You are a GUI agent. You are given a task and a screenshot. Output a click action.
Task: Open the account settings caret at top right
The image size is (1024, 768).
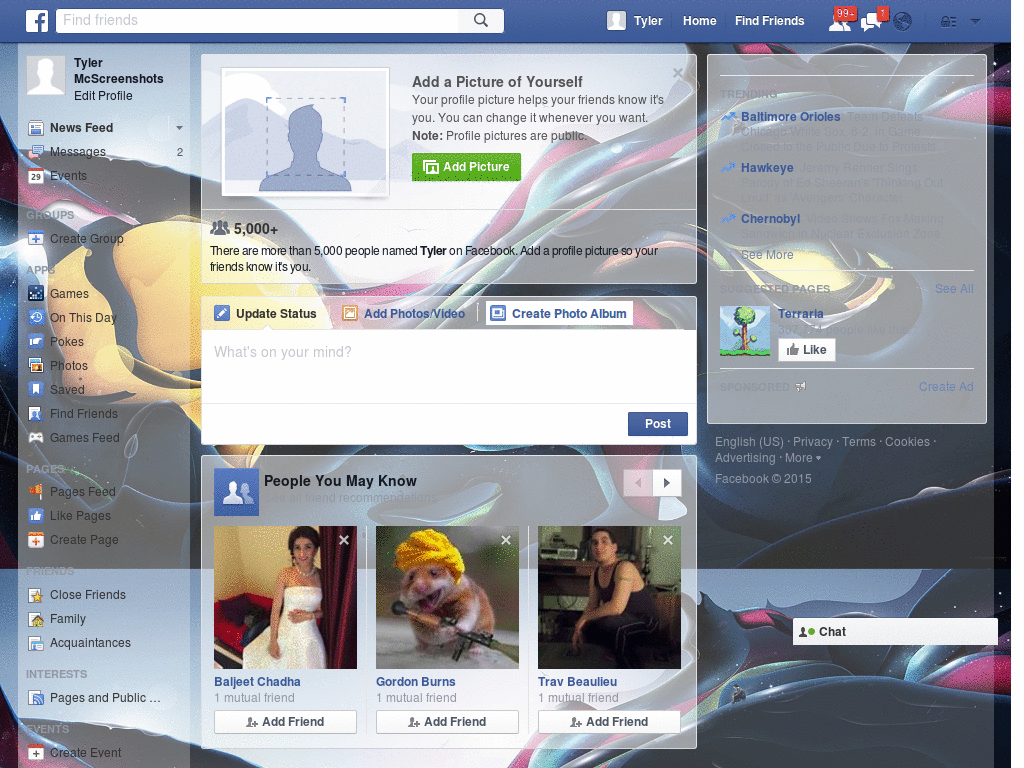pos(974,21)
